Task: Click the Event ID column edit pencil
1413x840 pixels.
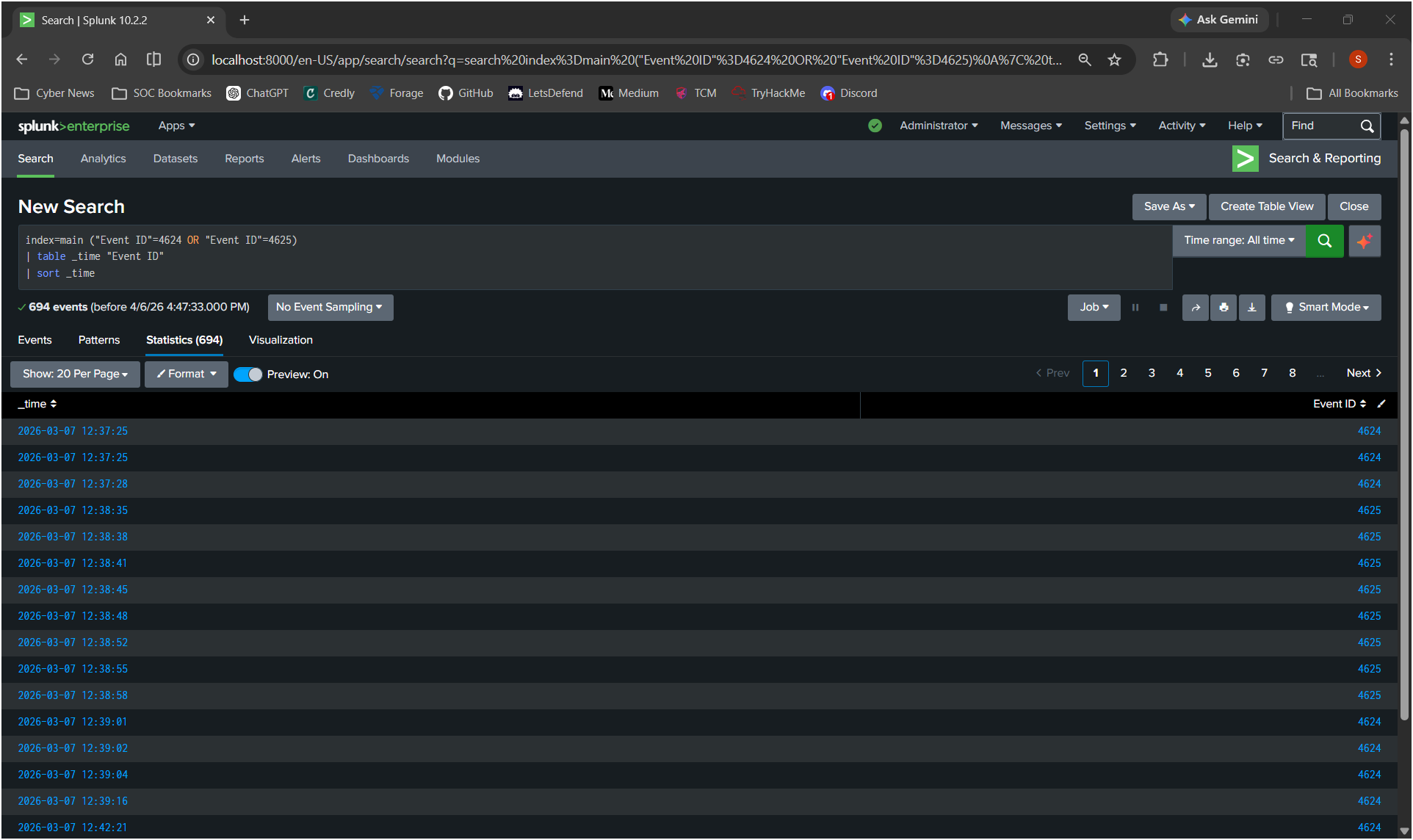Action: (1381, 404)
